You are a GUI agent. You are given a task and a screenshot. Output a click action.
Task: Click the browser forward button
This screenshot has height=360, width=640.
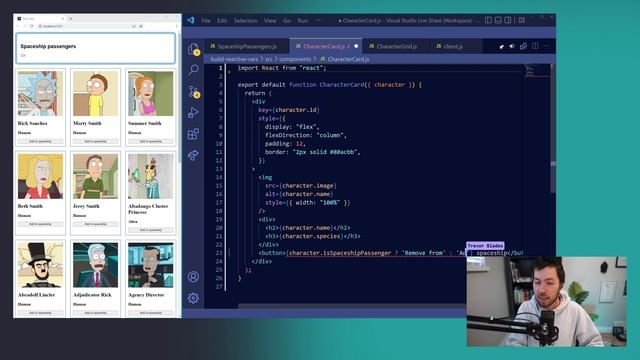(24, 26)
